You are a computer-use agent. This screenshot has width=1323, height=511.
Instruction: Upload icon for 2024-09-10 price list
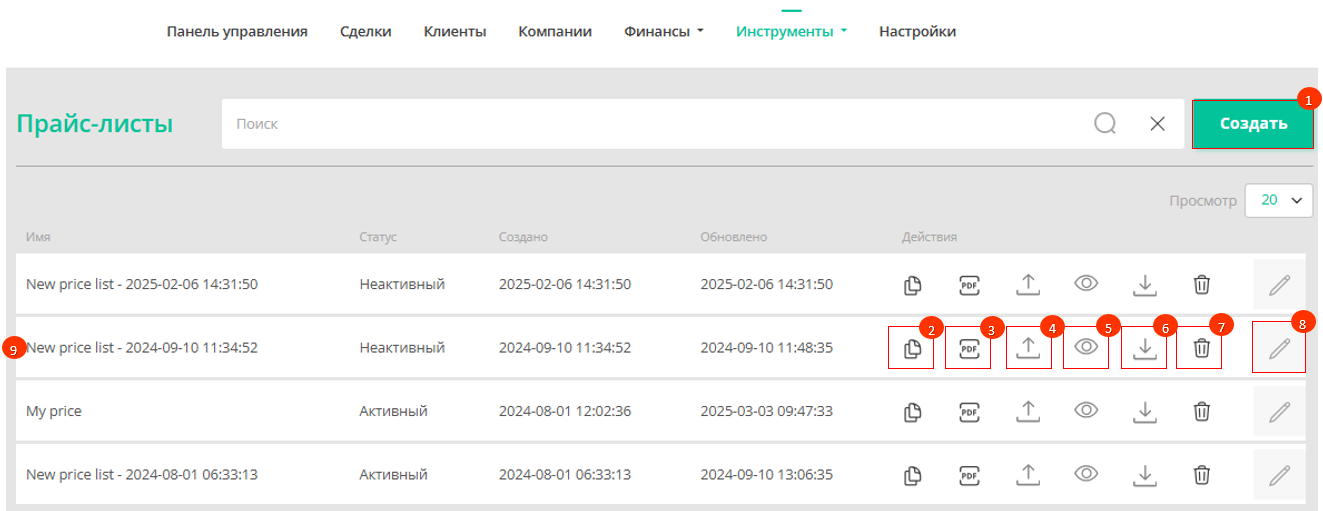1028,348
